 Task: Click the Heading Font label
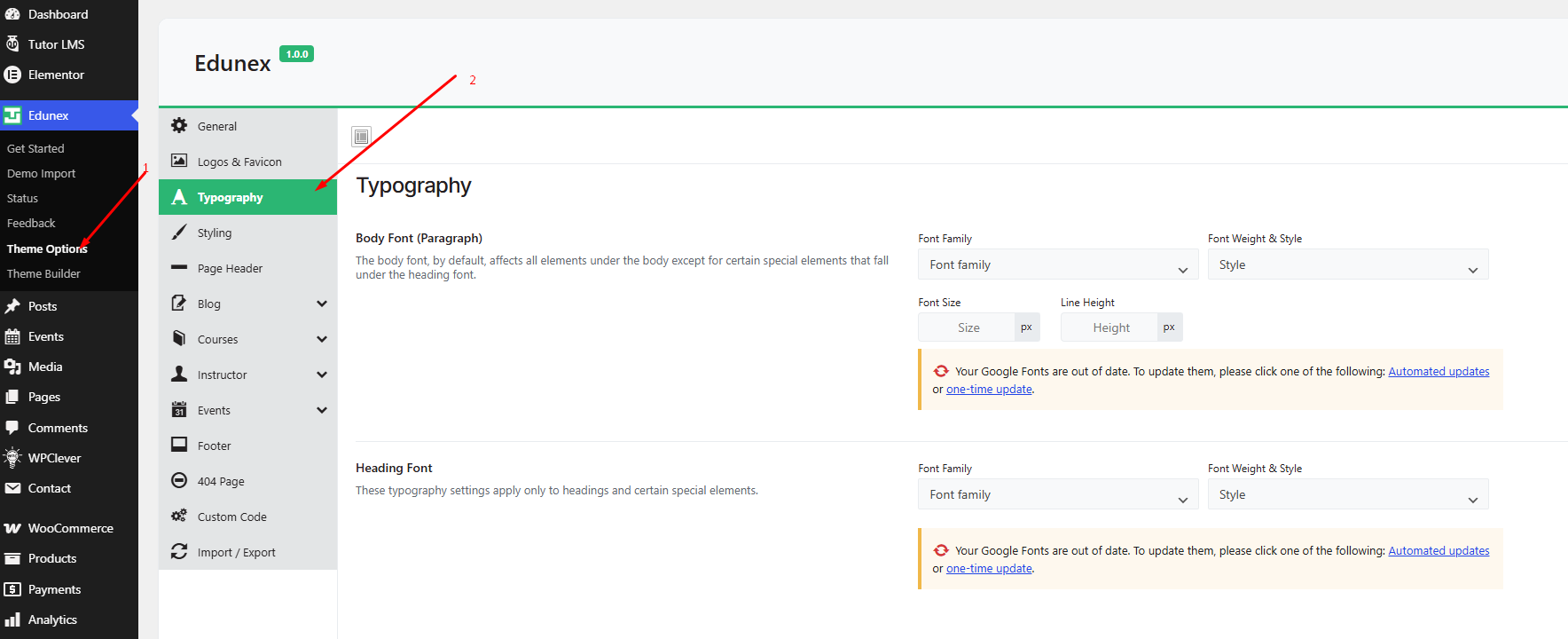tap(394, 468)
